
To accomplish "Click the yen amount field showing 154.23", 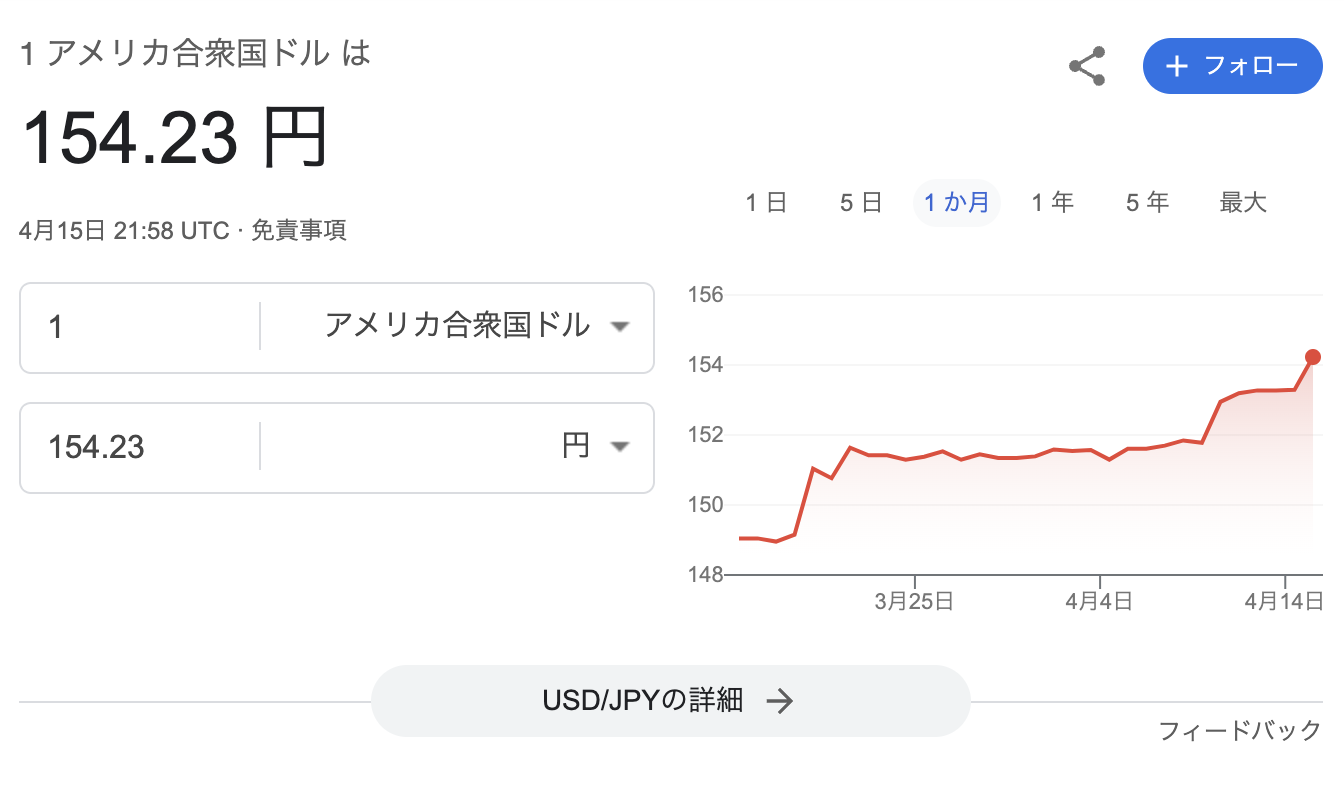I will click(140, 447).
